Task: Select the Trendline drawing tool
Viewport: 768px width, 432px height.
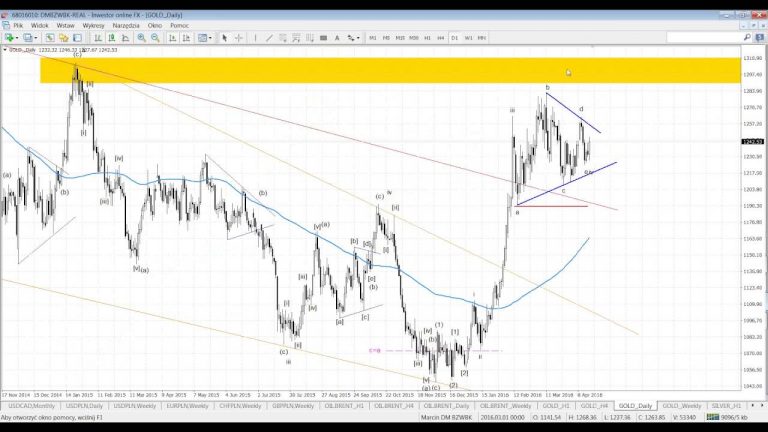Action: click(269, 38)
